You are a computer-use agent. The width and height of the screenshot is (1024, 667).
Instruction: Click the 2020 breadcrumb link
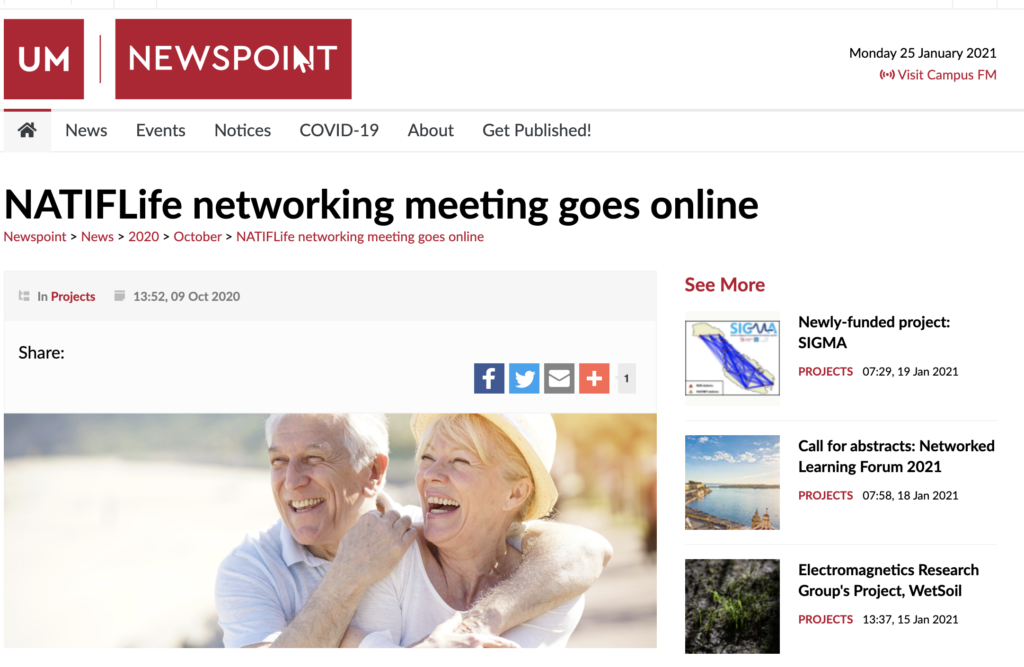(143, 236)
